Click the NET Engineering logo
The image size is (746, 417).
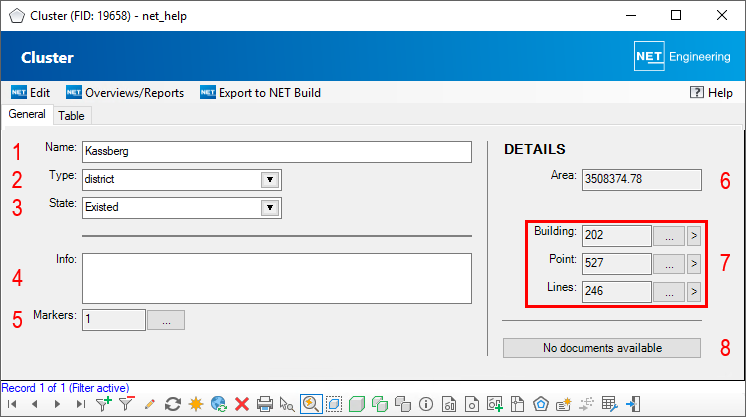pos(682,56)
